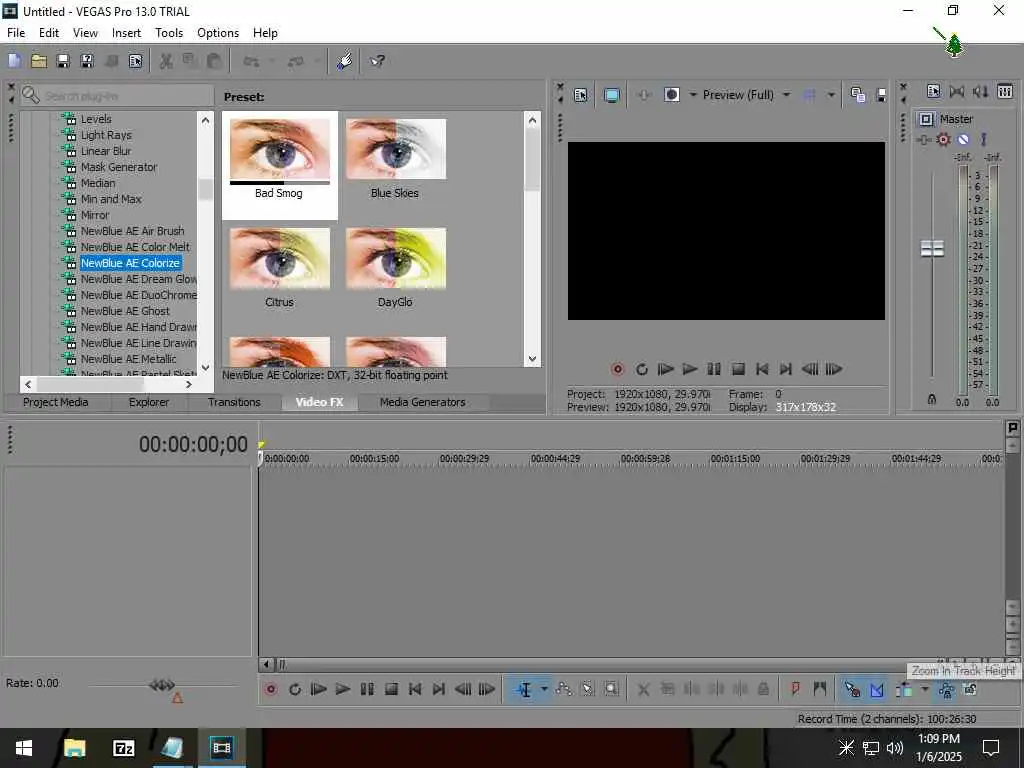
Task: Open the Overlays grid dropdown arrow
Action: click(831, 95)
